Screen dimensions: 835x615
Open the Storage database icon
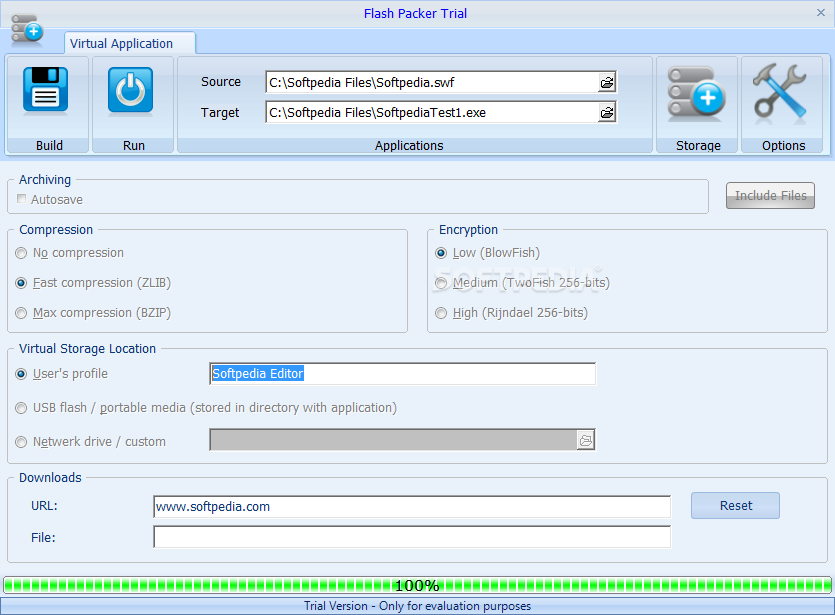697,92
